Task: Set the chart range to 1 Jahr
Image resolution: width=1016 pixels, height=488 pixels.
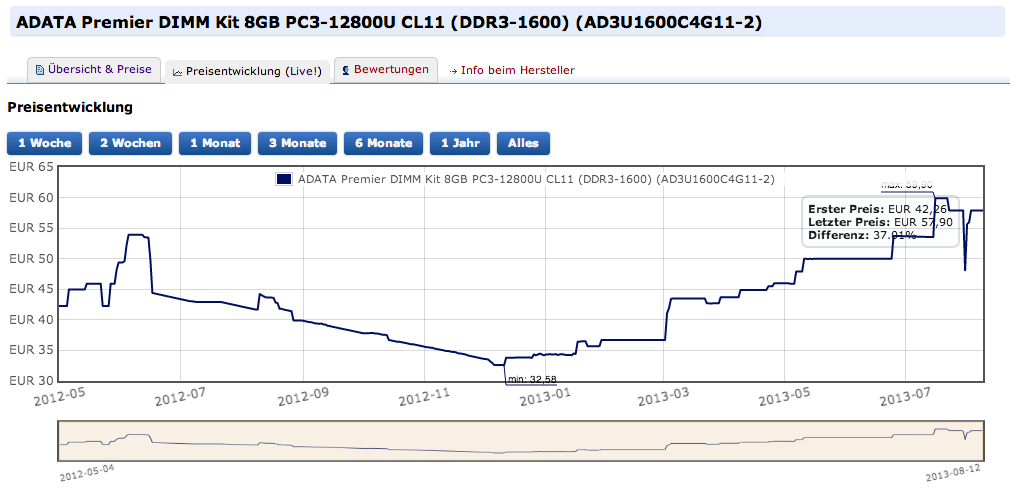Action: pyautogui.click(x=460, y=143)
